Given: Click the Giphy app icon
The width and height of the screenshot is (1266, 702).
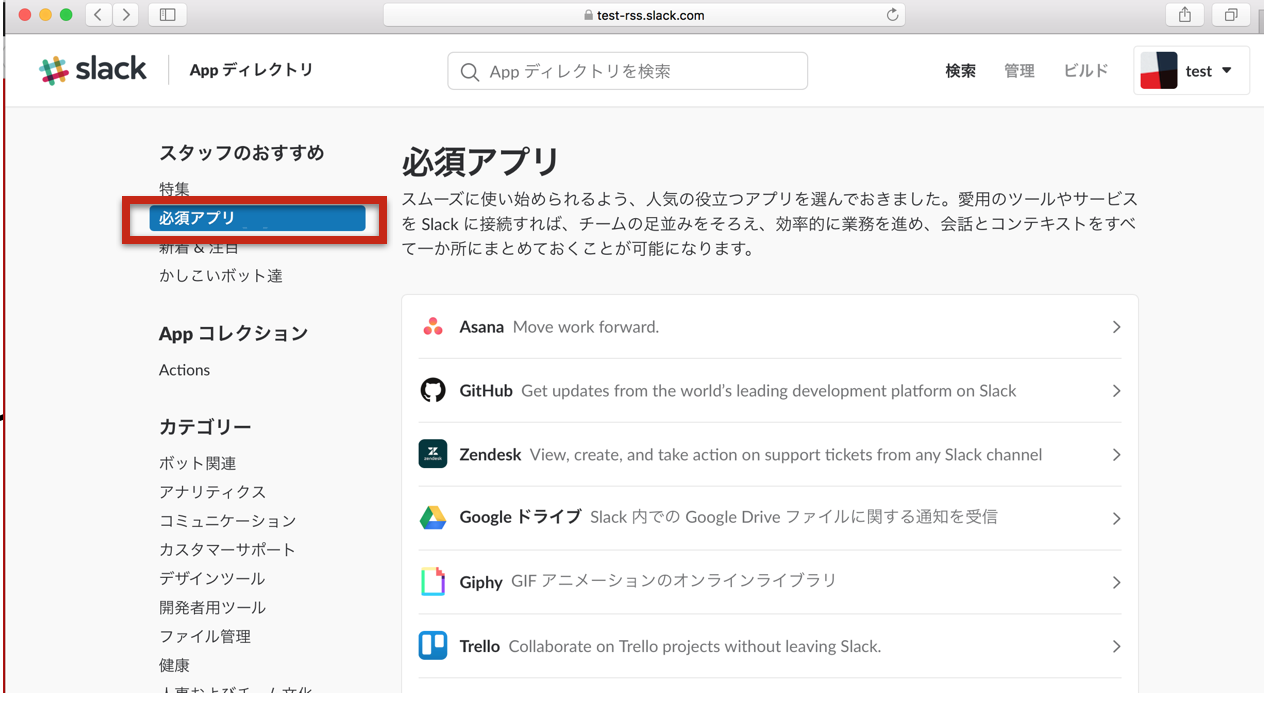Looking at the screenshot, I should click(x=433, y=581).
